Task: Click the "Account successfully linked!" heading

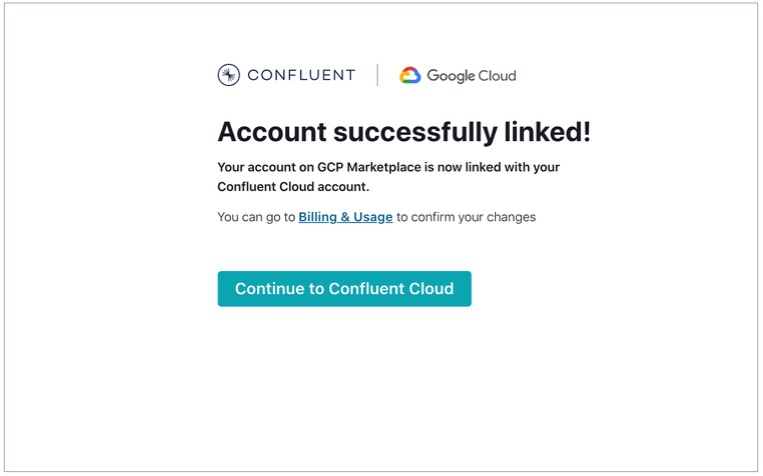Action: [x=404, y=132]
